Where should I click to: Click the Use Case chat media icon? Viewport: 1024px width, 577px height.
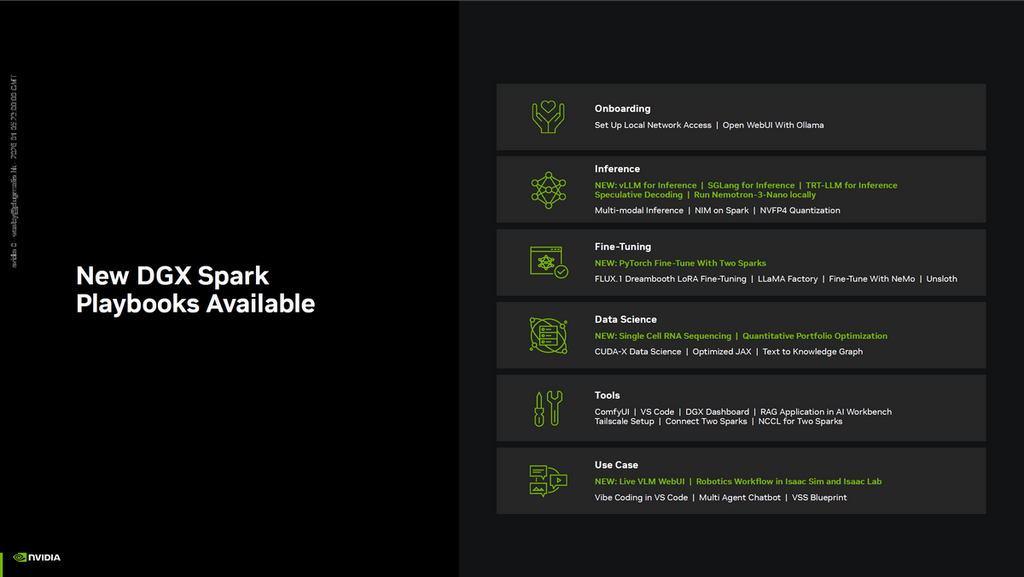(548, 481)
